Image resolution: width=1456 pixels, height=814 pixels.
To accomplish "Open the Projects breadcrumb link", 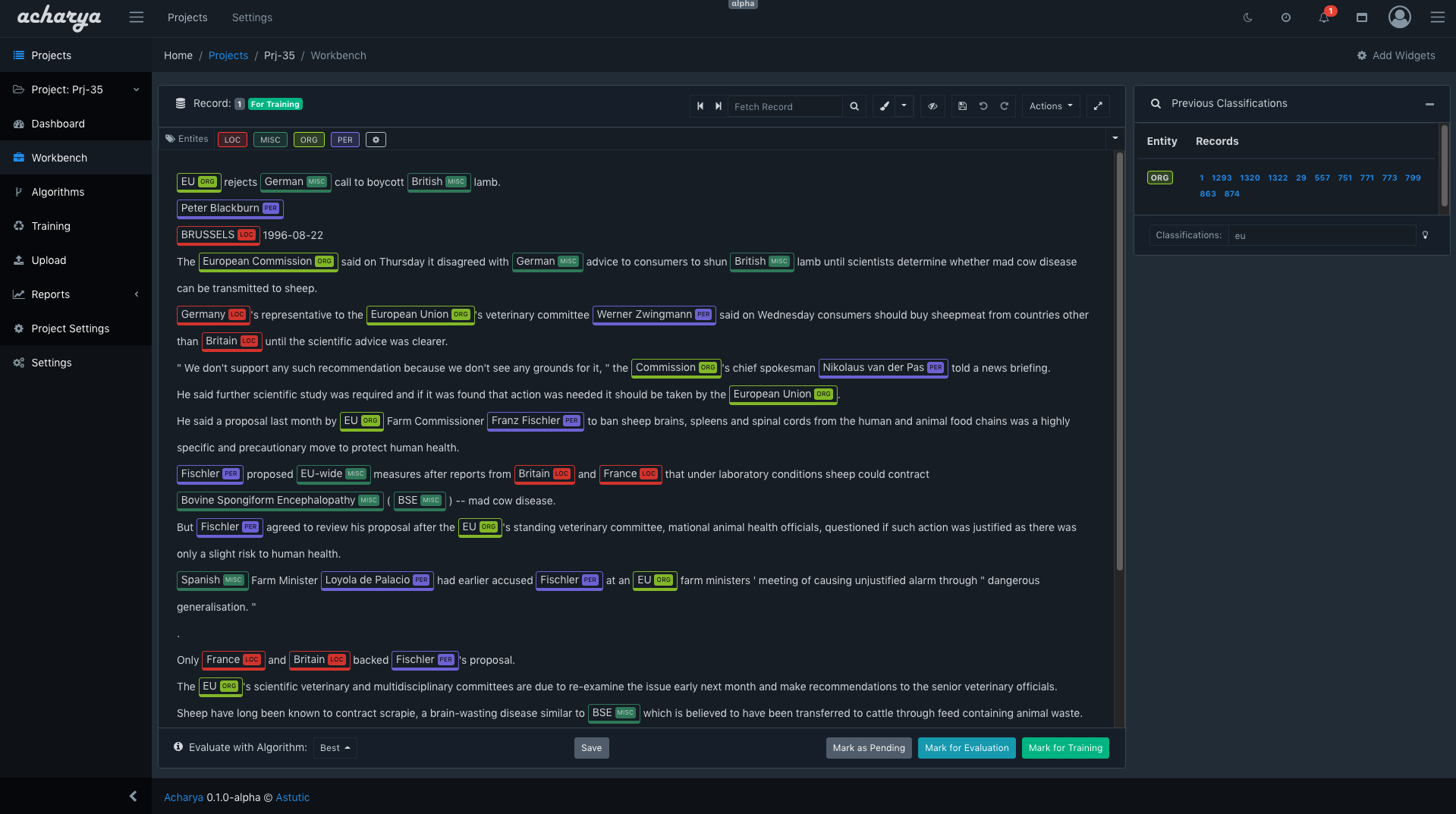I will tap(228, 55).
